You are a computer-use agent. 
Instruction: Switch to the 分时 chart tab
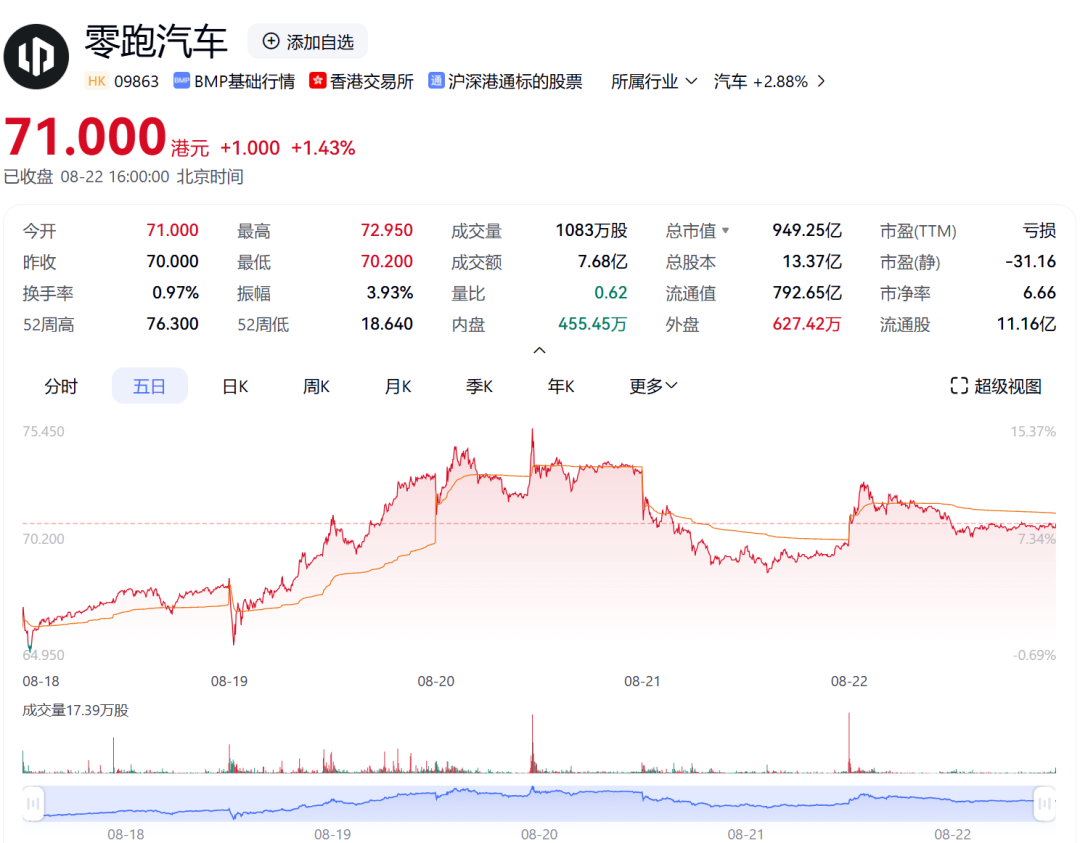click(x=61, y=386)
